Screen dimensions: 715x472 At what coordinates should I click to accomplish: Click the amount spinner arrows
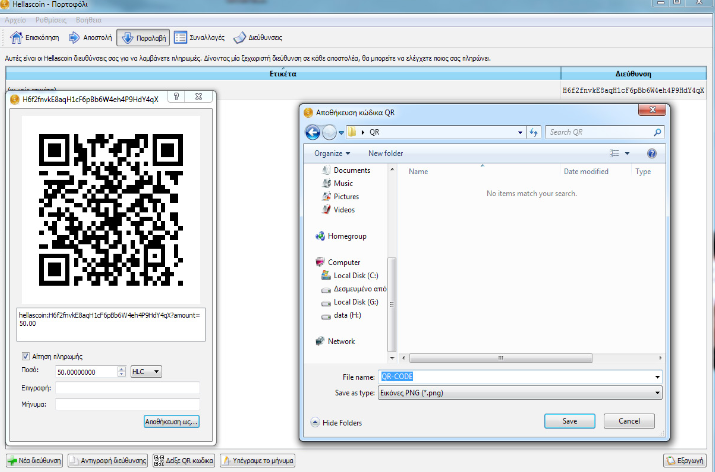click(121, 372)
